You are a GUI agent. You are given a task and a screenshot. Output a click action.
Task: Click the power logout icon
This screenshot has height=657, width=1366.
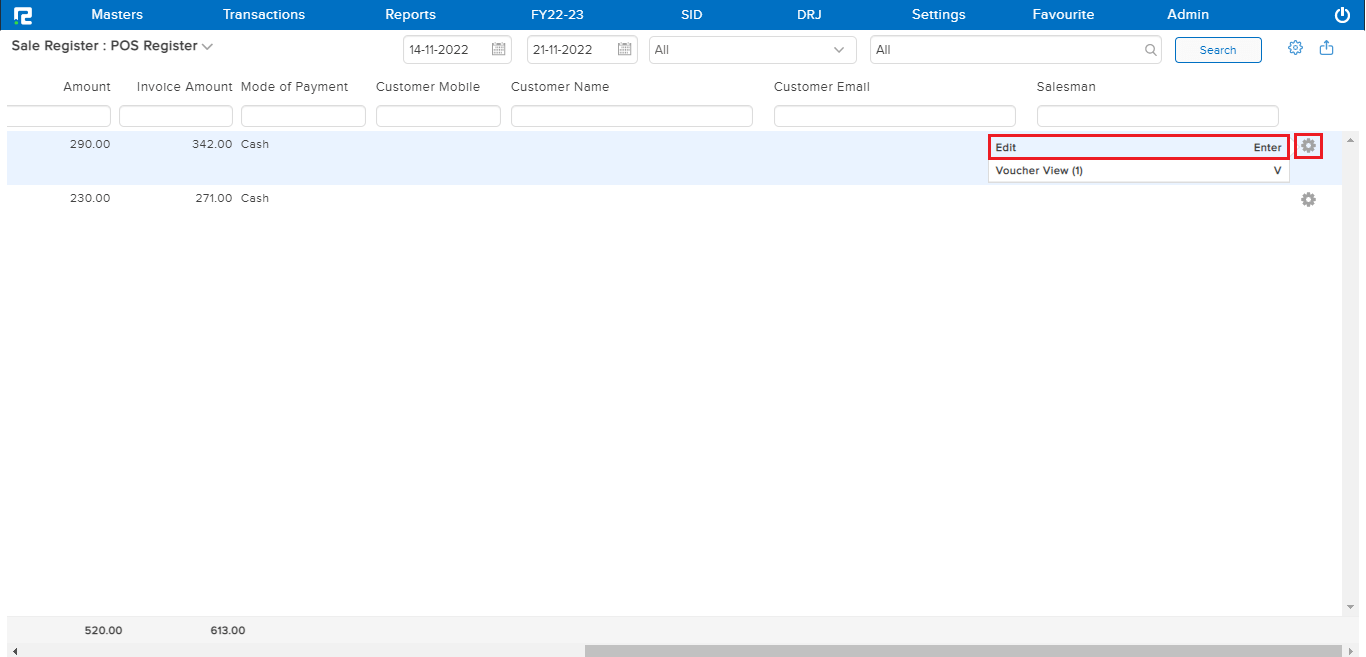tap(1342, 15)
